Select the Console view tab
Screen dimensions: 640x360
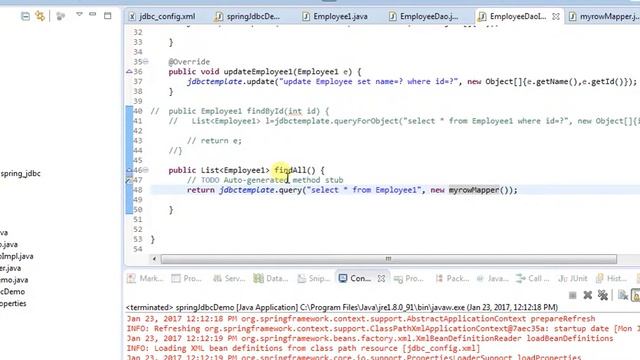tap(355, 278)
